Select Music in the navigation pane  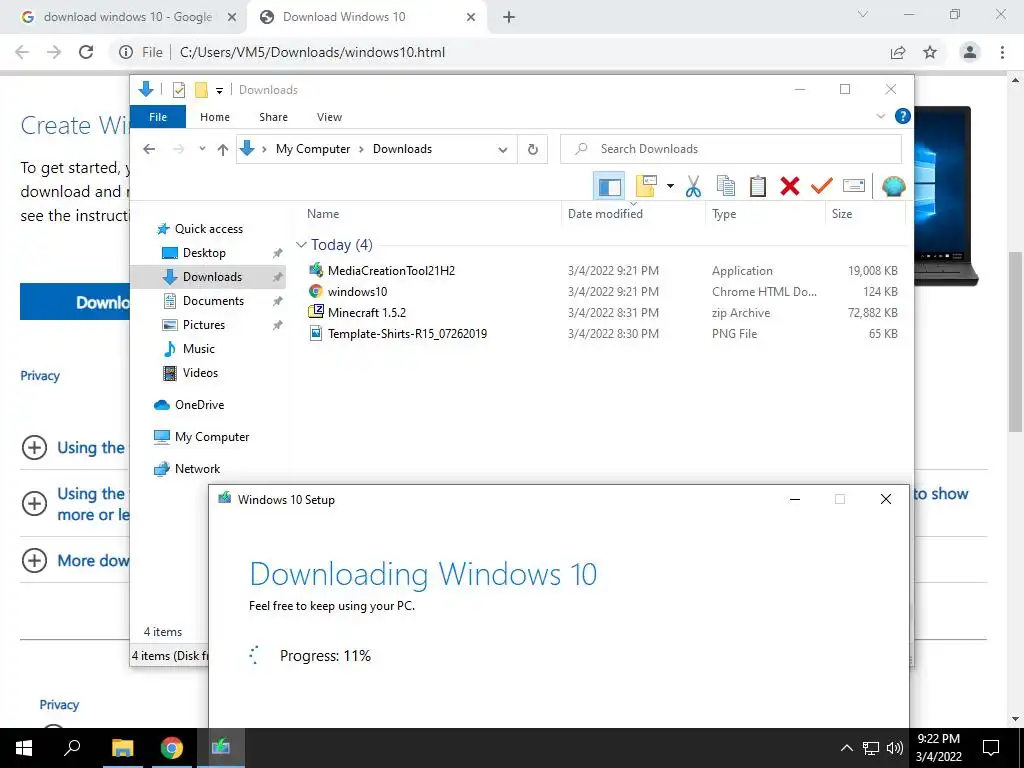(x=199, y=349)
